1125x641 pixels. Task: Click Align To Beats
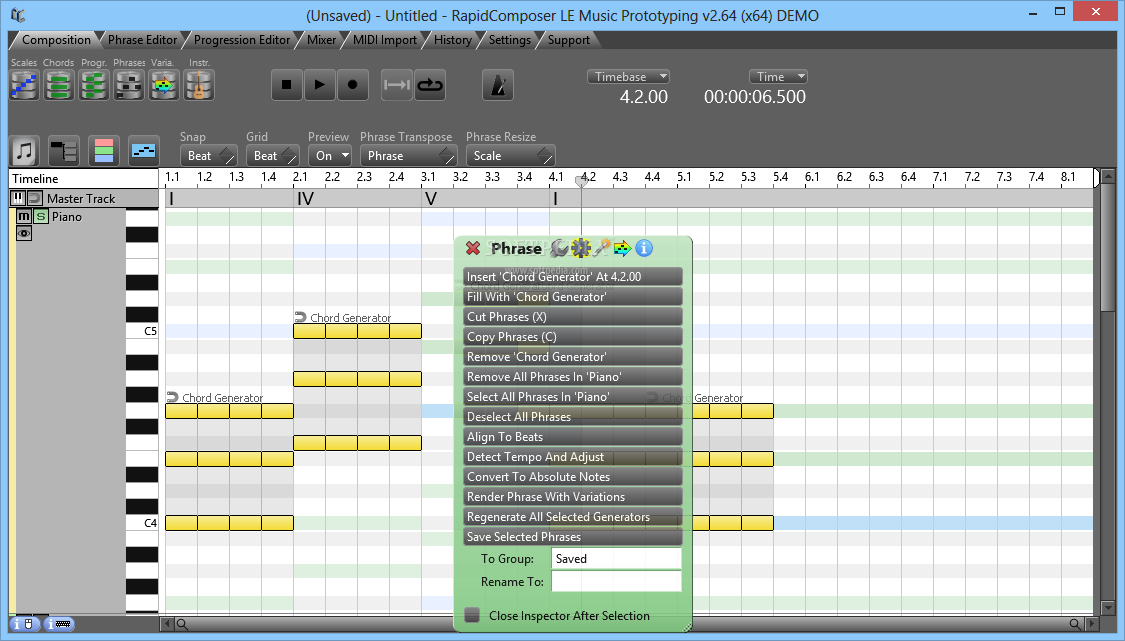click(573, 437)
